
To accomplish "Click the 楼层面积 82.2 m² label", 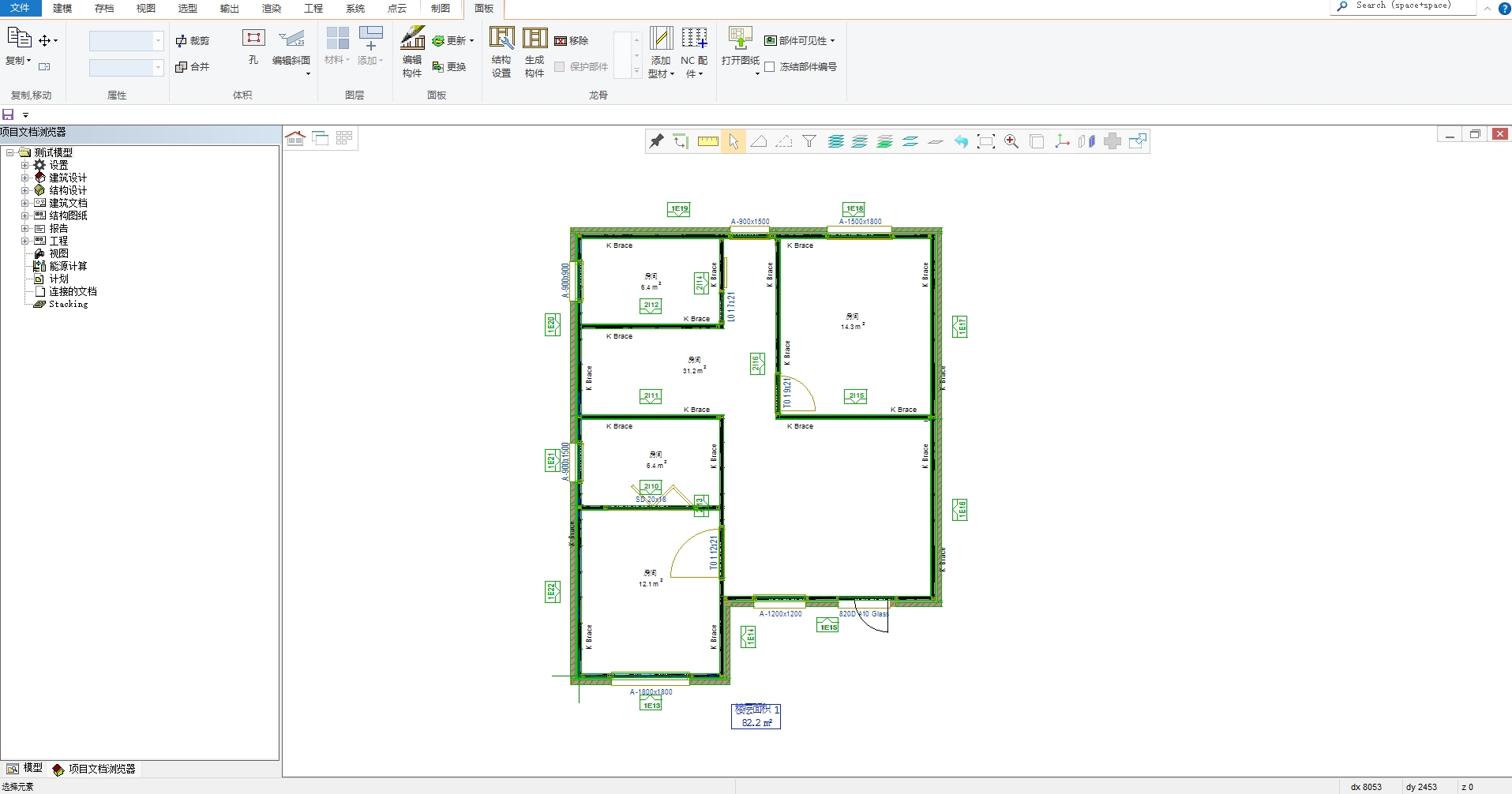I will tap(756, 716).
